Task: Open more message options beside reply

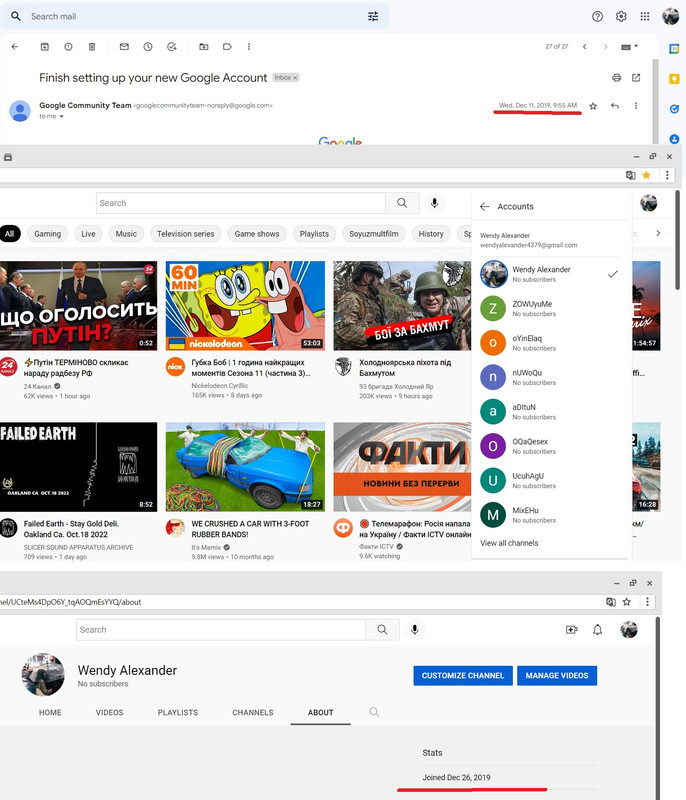Action: point(636,106)
